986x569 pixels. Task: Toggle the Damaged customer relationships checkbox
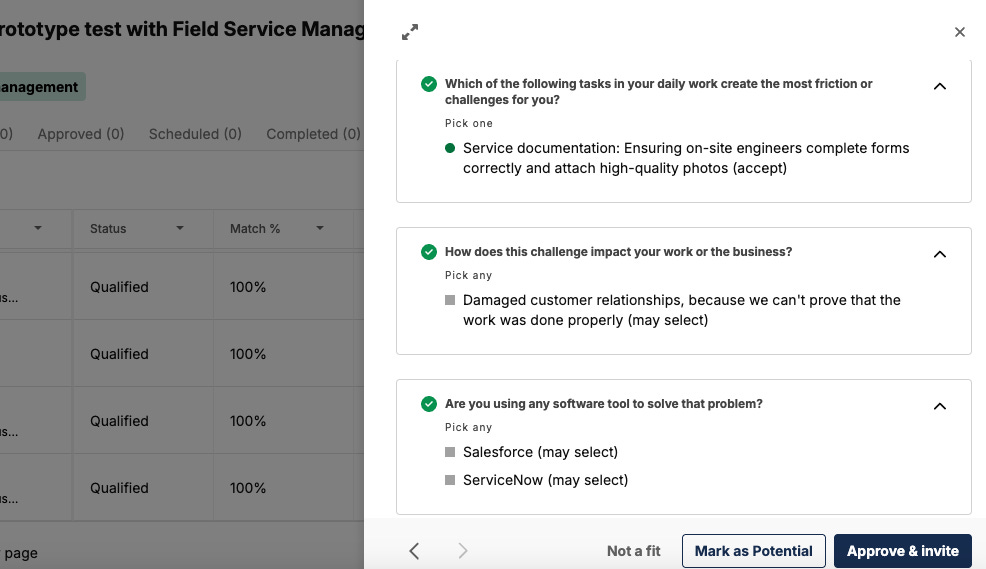coord(450,301)
